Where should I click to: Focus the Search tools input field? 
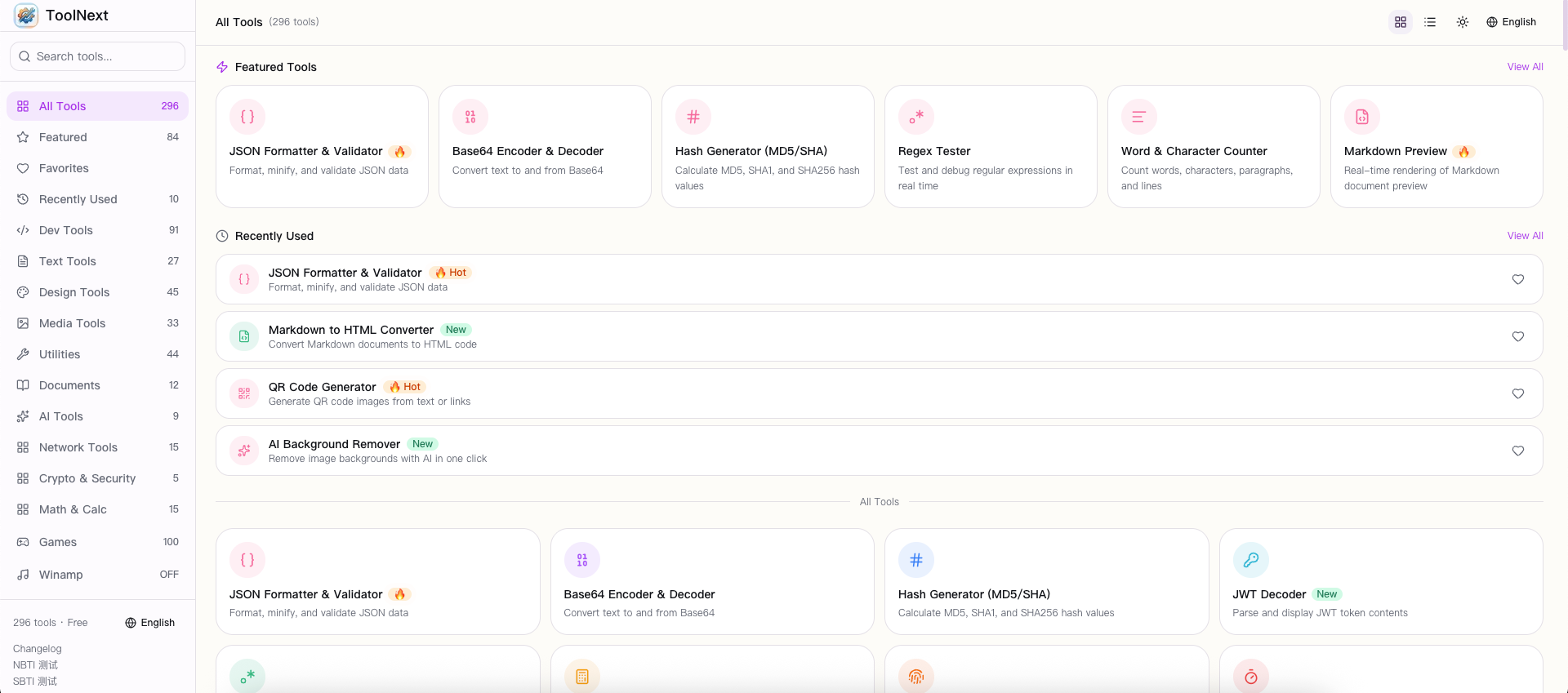coord(98,56)
